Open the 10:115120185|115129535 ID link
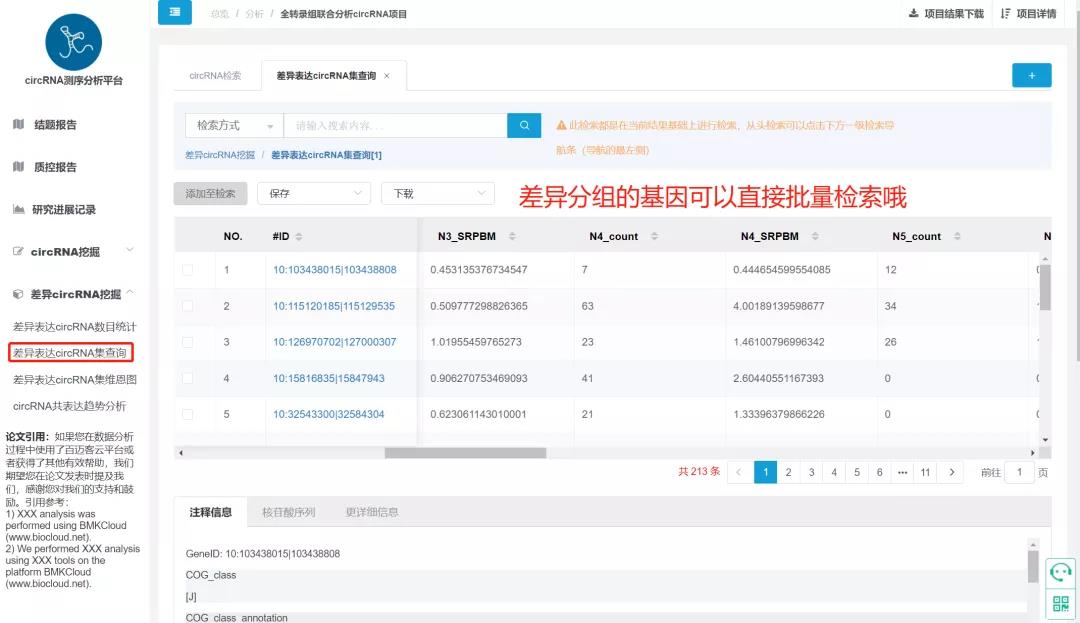The image size is (1080, 623). (x=334, y=306)
